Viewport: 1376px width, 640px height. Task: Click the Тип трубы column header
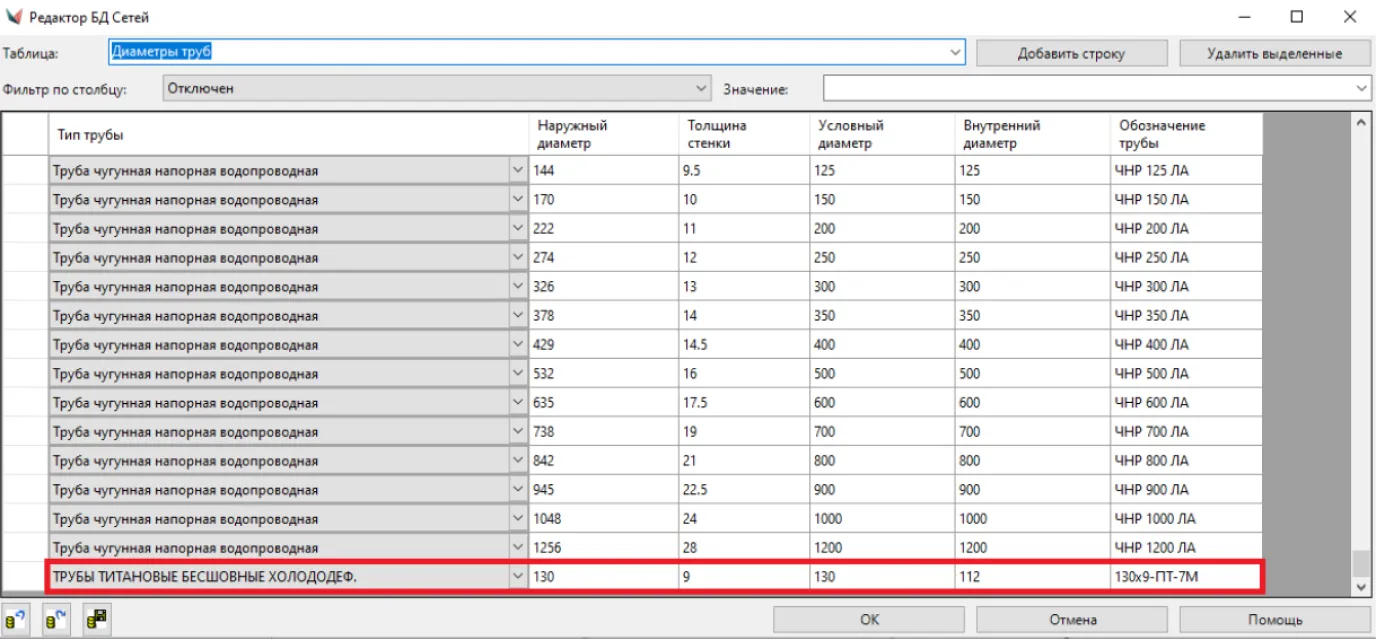click(x=288, y=135)
